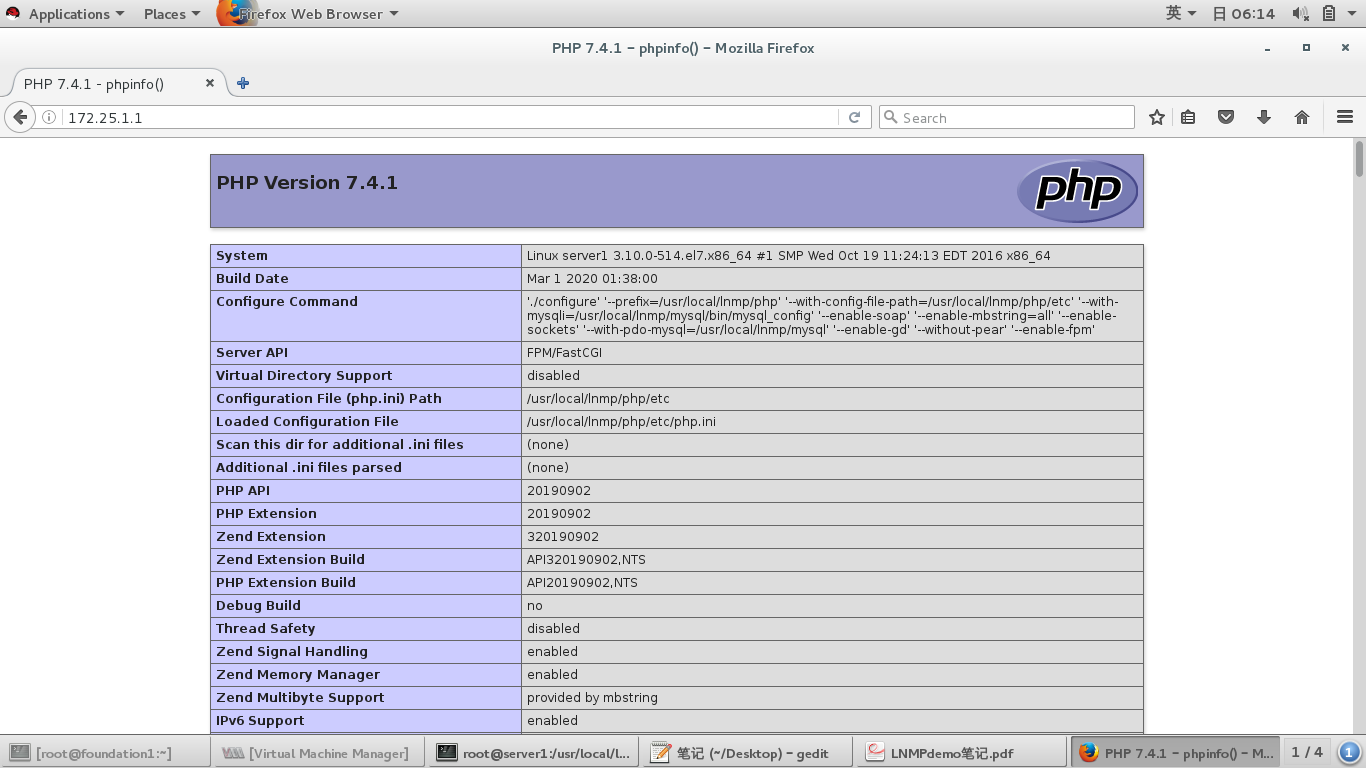Click the PHP Extension Build value API20190902,NTS
Viewport: 1366px width, 768px height.
(x=582, y=583)
